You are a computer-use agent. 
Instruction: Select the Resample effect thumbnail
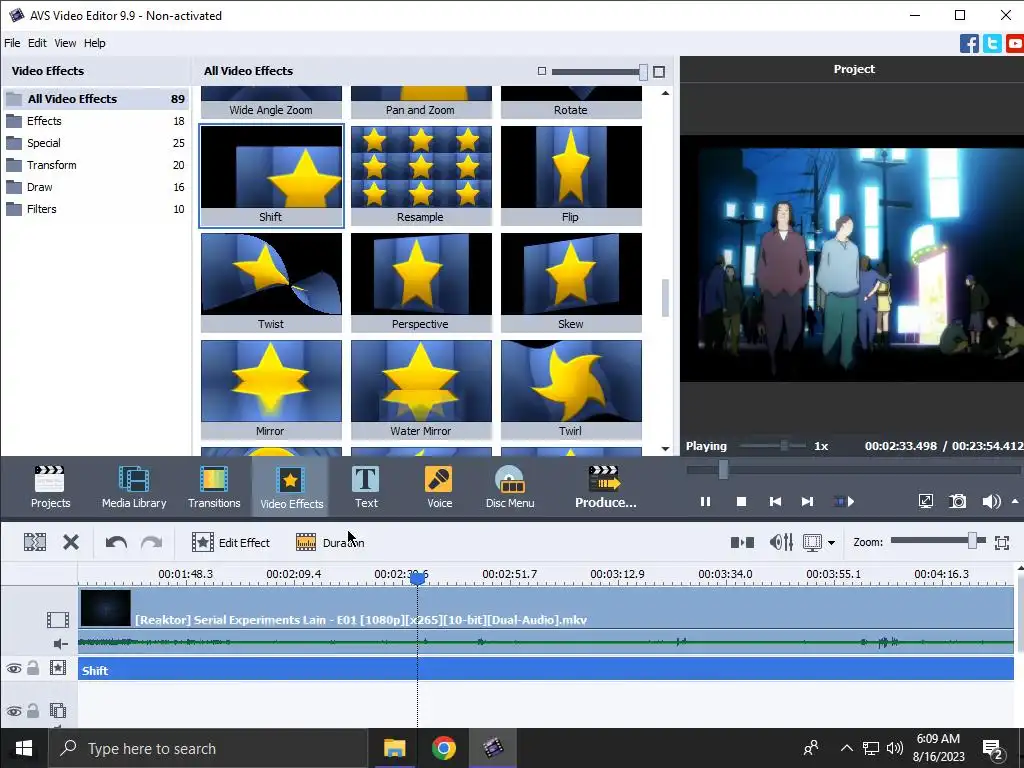(421, 175)
